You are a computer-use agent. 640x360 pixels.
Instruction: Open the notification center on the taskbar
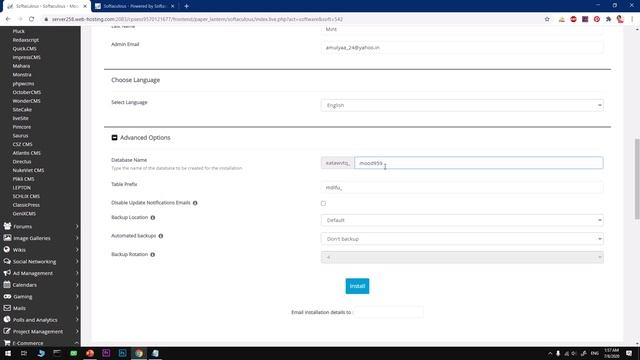(x=629, y=353)
